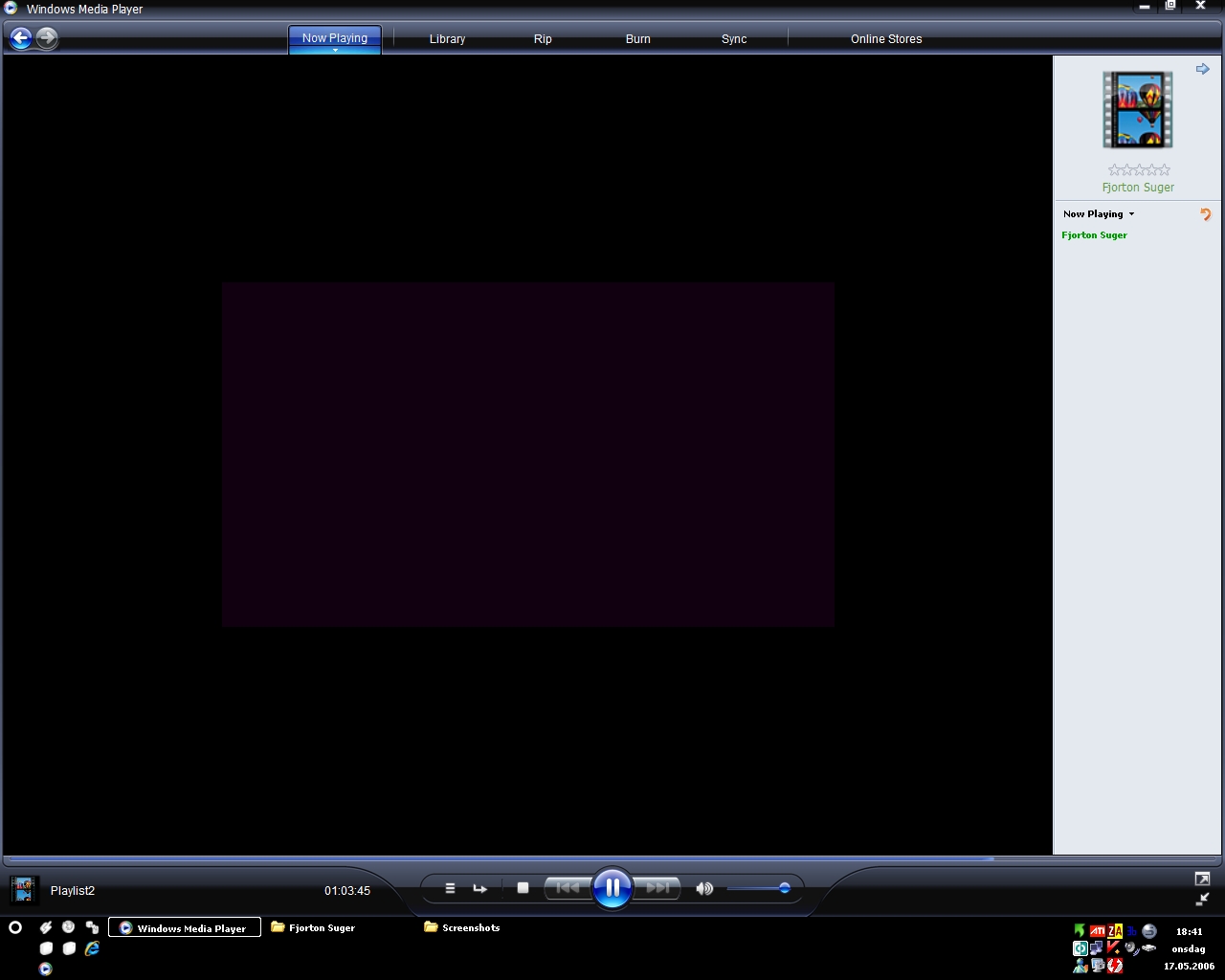Click the network computers tray icon
Image resolution: width=1225 pixels, height=980 pixels.
pos(1097,948)
